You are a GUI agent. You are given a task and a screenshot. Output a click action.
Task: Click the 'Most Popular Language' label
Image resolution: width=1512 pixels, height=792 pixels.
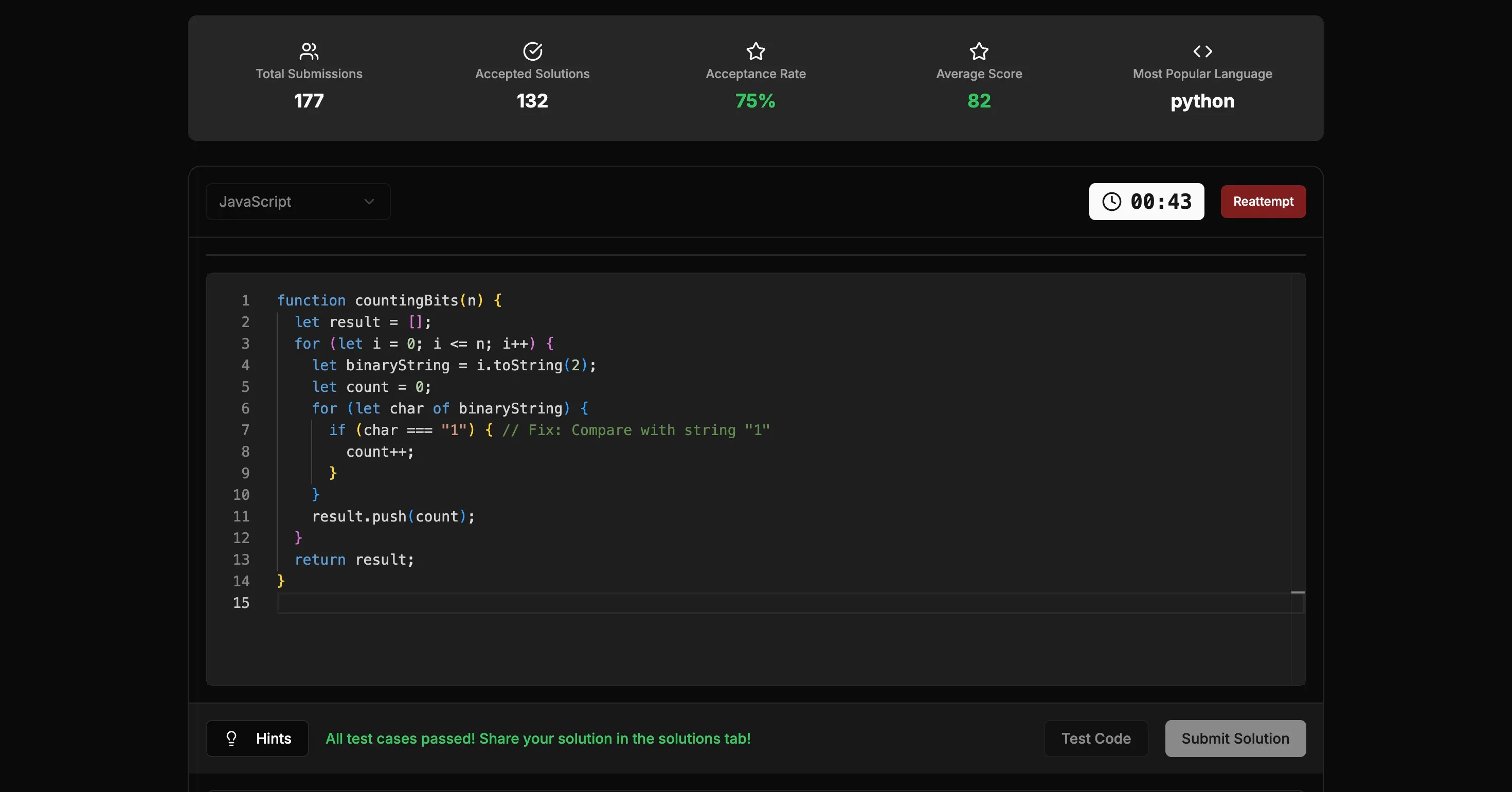pos(1203,74)
